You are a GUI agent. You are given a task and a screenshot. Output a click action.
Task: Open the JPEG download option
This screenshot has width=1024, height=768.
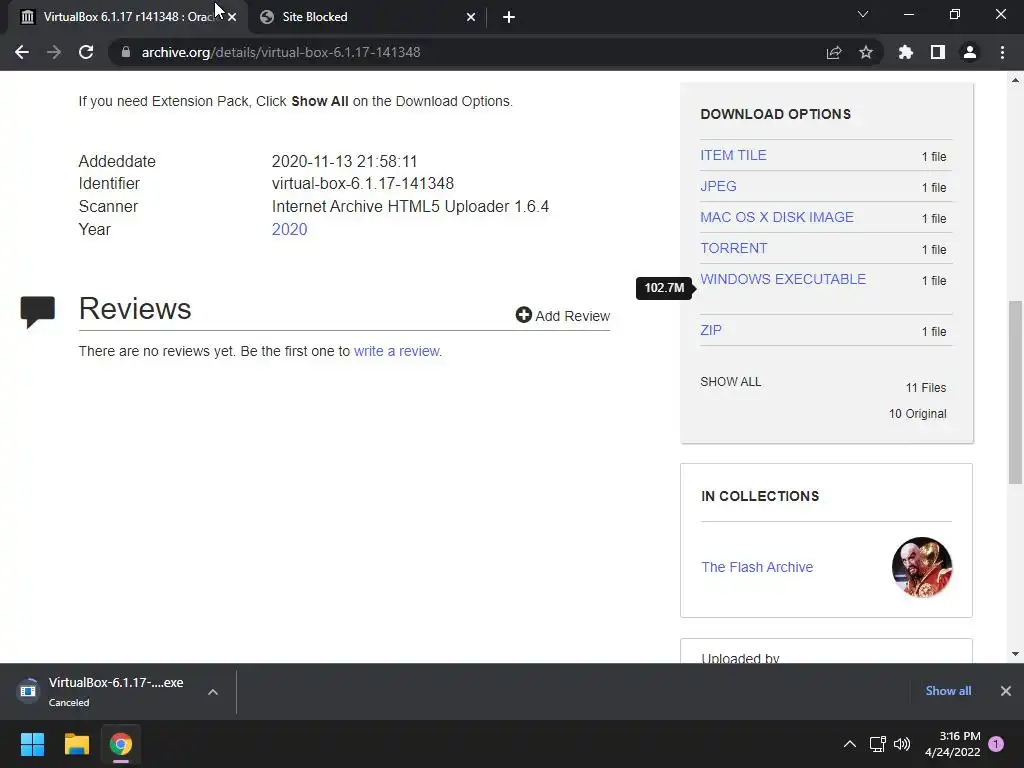[x=718, y=186]
